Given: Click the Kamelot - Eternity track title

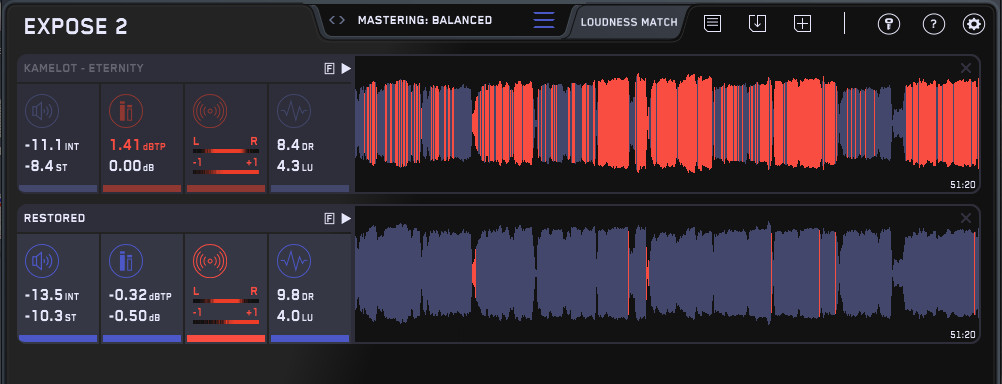Looking at the screenshot, I should 84,68.
